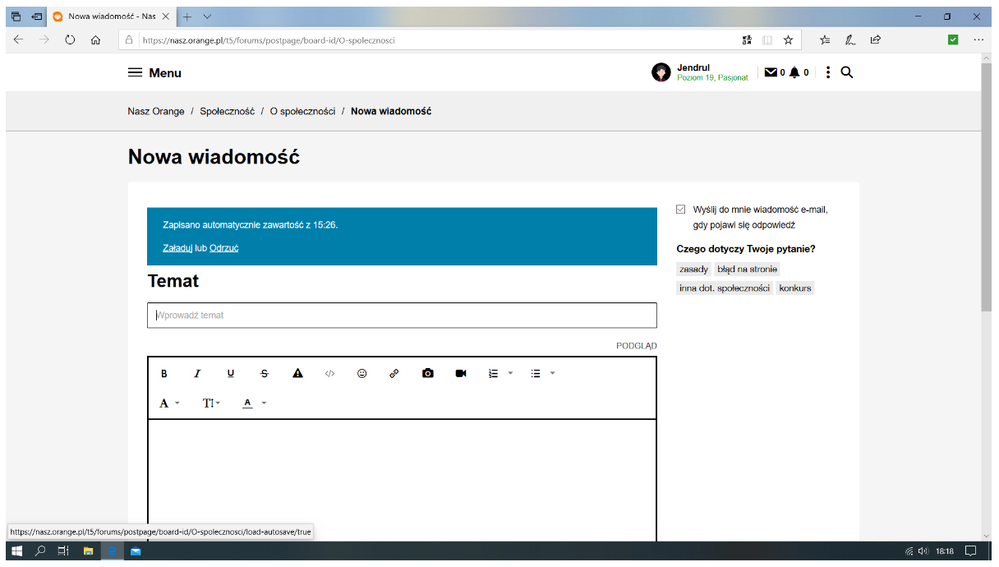
Task: Insert video with camcorder icon
Action: click(461, 373)
